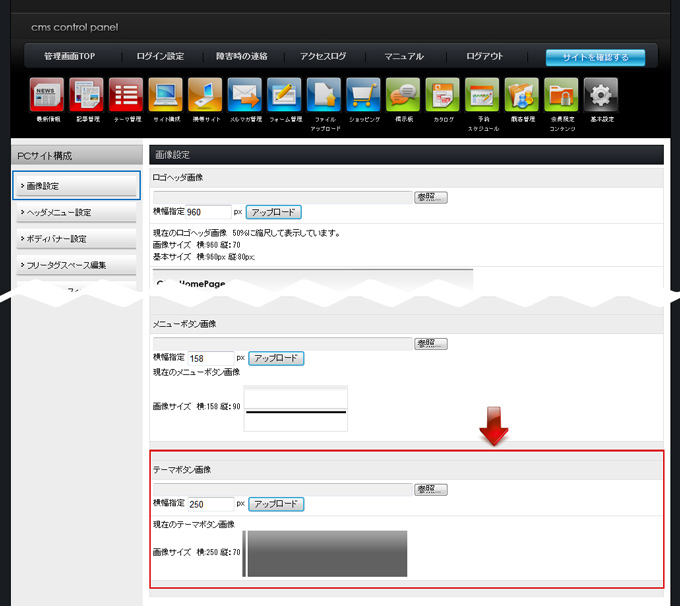The image size is (680, 606).
Task: Open the 掲示板 bulletin board icon
Action: tap(403, 95)
